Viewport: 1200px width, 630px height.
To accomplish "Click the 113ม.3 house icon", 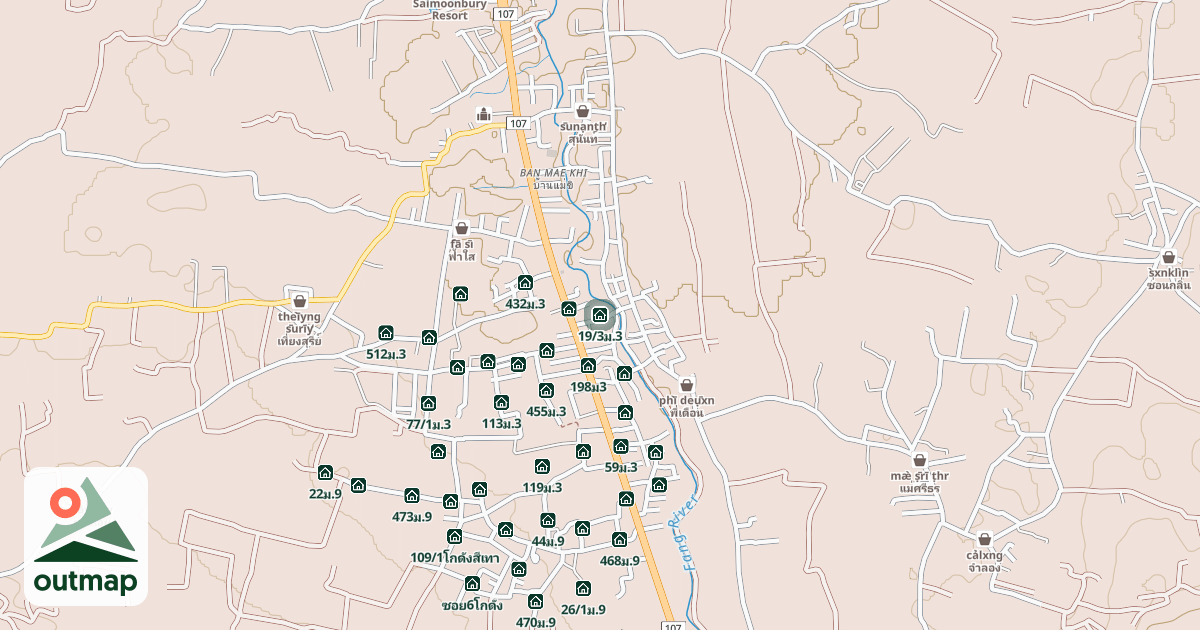I will coord(501,402).
